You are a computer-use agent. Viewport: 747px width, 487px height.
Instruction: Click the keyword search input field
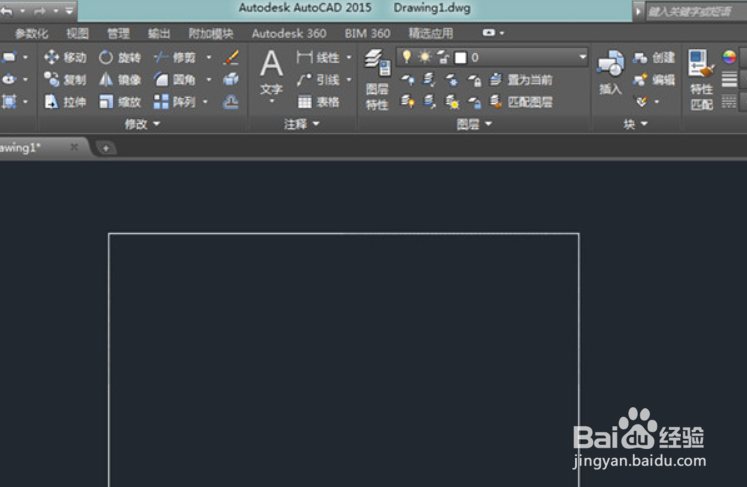(696, 11)
